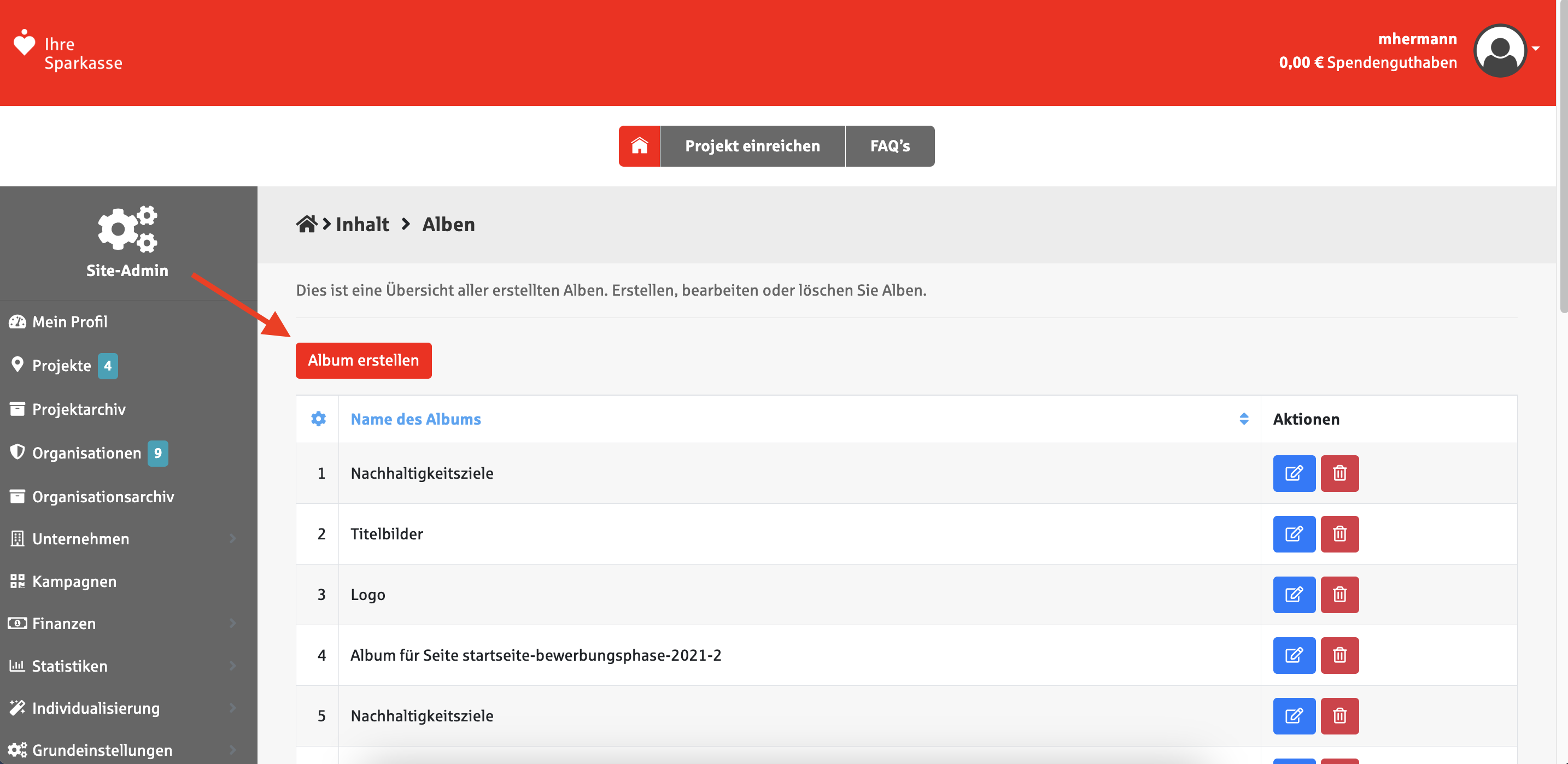Image resolution: width=1568 pixels, height=764 pixels.
Task: Open the user dropdown arrow next to the avatar
Action: [1536, 49]
